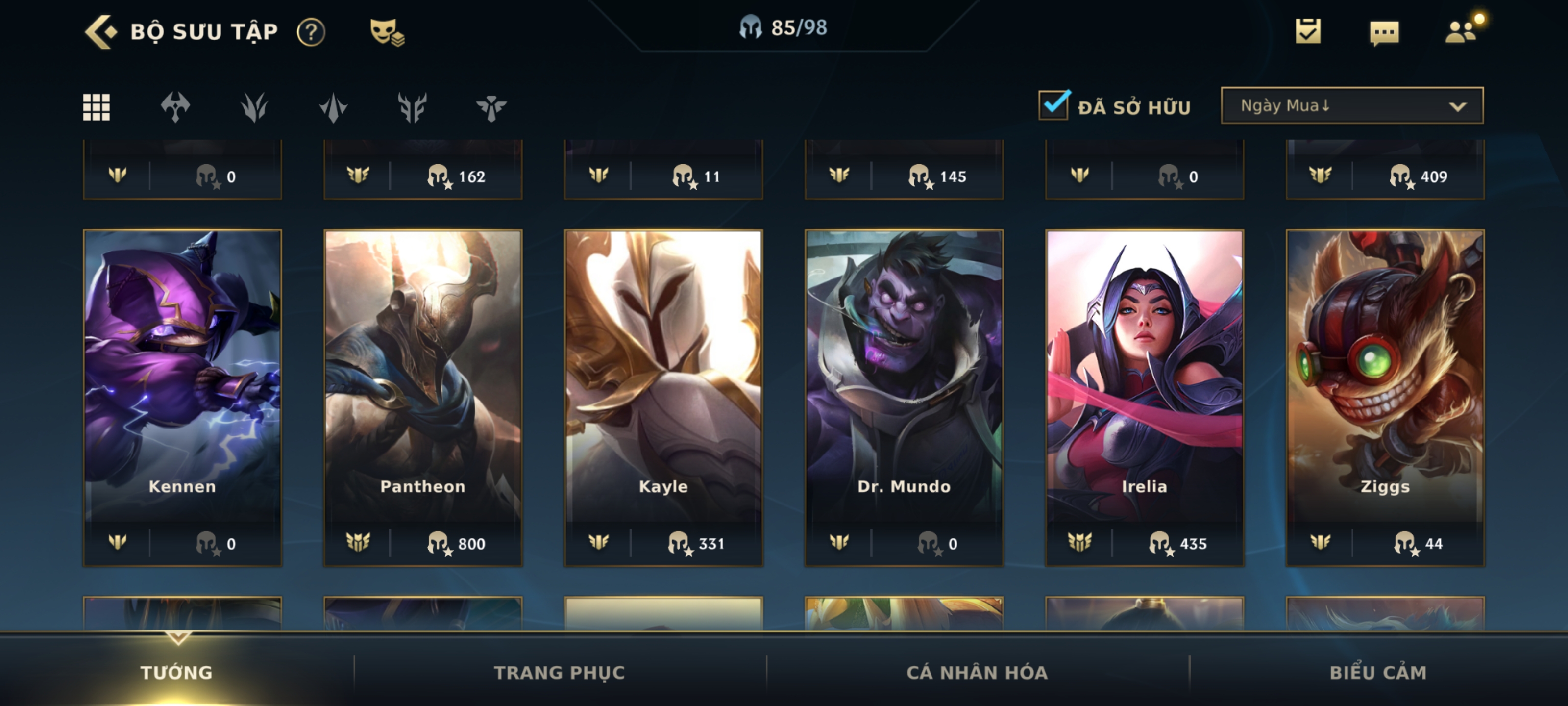This screenshot has height=706, width=1568.
Task: Switch to the CÁ NHÂN HÓA tab
Action: (x=977, y=672)
